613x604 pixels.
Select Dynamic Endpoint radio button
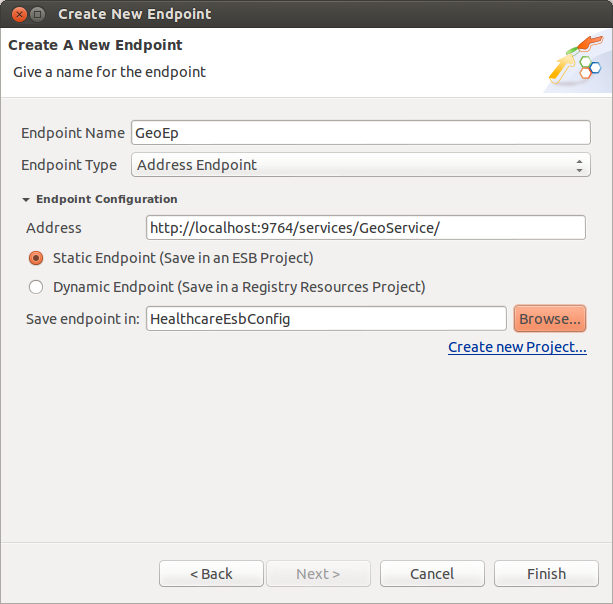click(x=36, y=287)
